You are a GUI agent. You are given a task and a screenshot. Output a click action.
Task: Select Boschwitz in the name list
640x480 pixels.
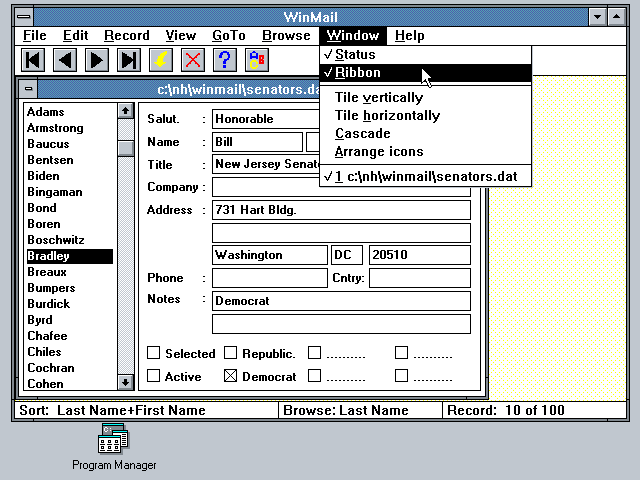69,240
